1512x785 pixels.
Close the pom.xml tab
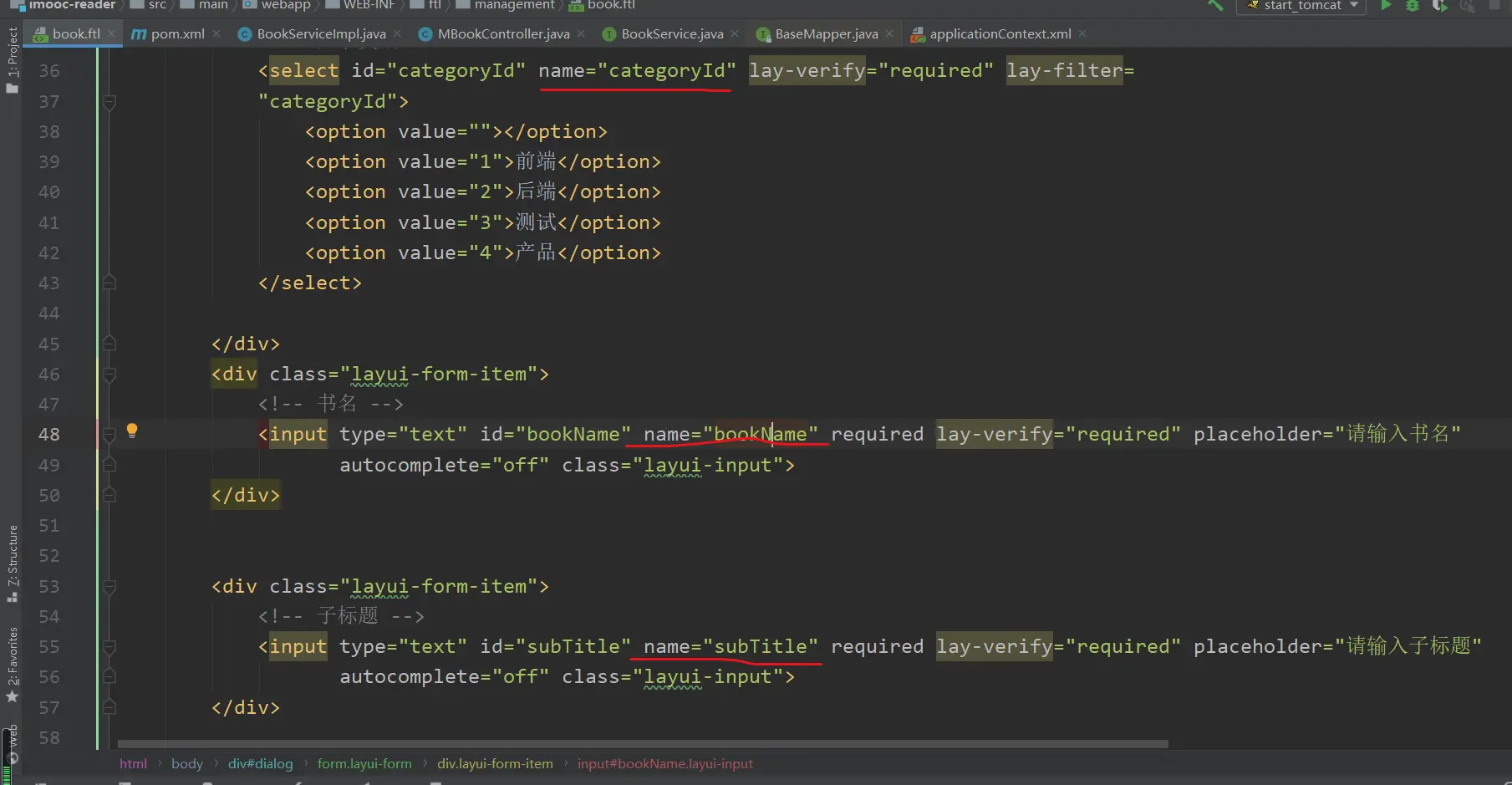click(216, 33)
